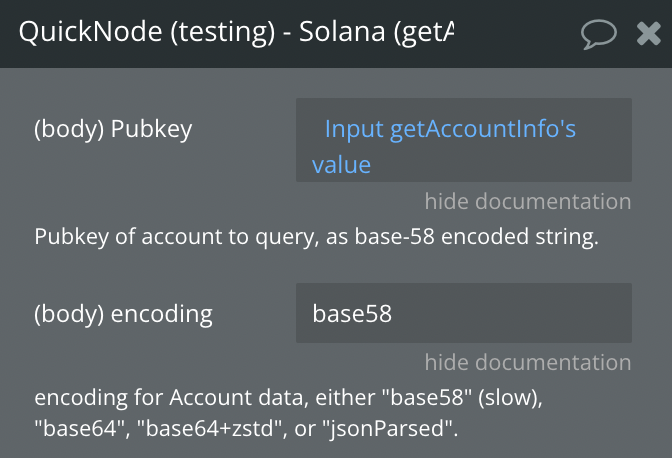Open the comment speech bubble icon
Screen dimensions: 672x458
tap(599, 34)
